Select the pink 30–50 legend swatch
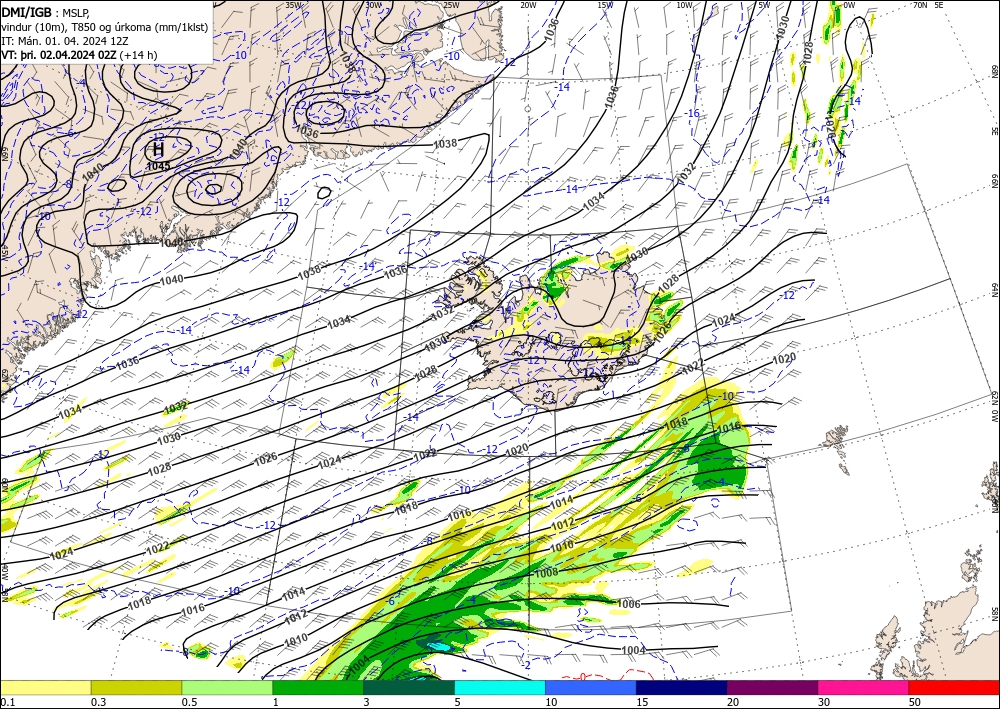 864,687
